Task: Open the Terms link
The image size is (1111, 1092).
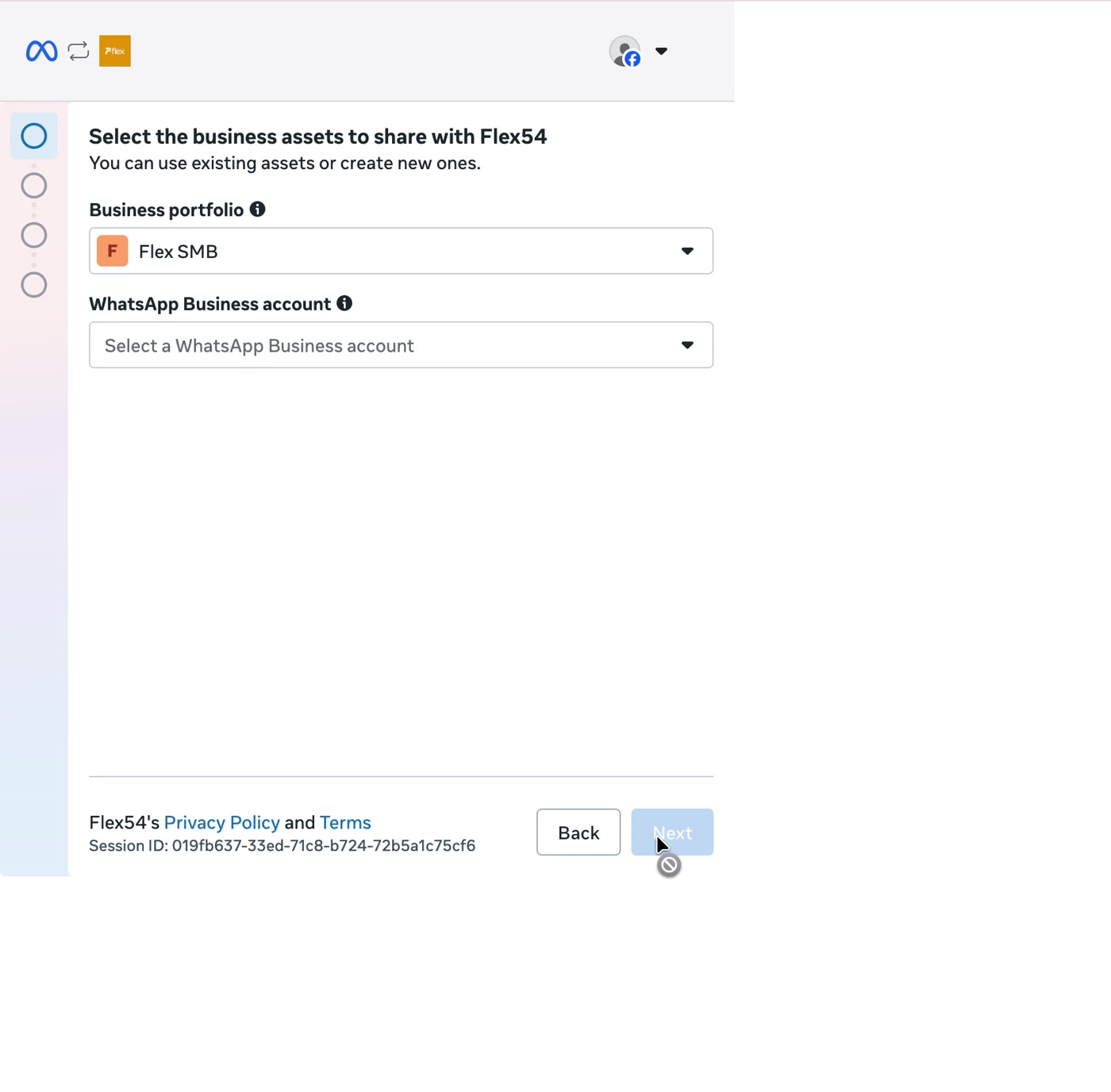Action: coord(345,823)
